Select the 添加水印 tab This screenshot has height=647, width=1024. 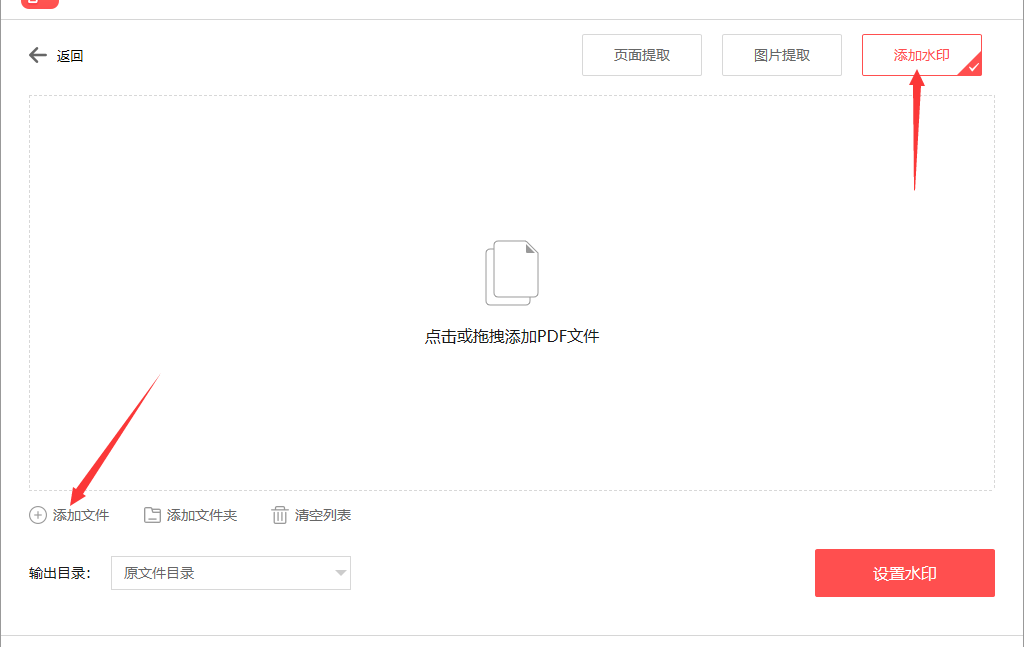[921, 55]
